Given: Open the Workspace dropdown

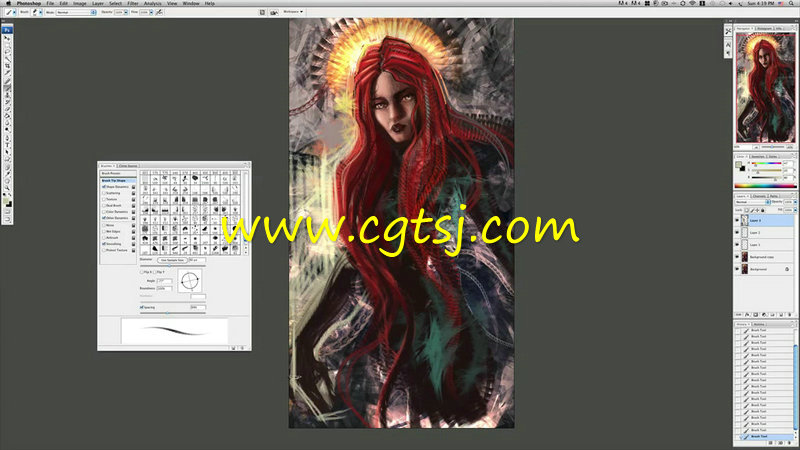Looking at the screenshot, I should point(293,12).
